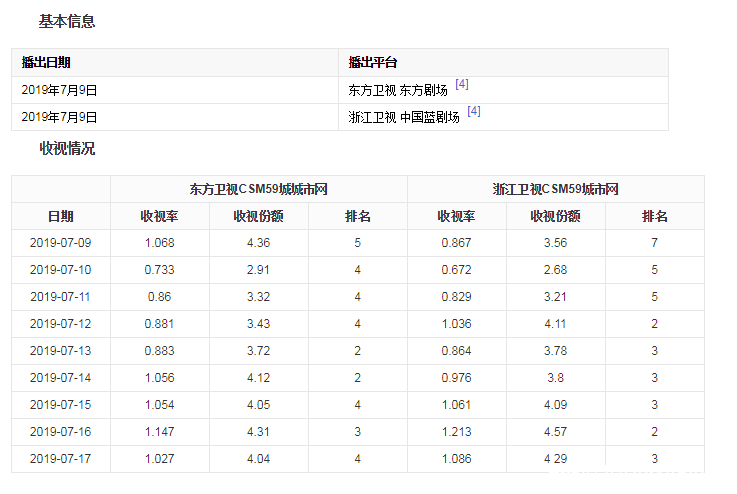
Task: Click the 2019-07-16 date cell
Action: (x=60, y=432)
